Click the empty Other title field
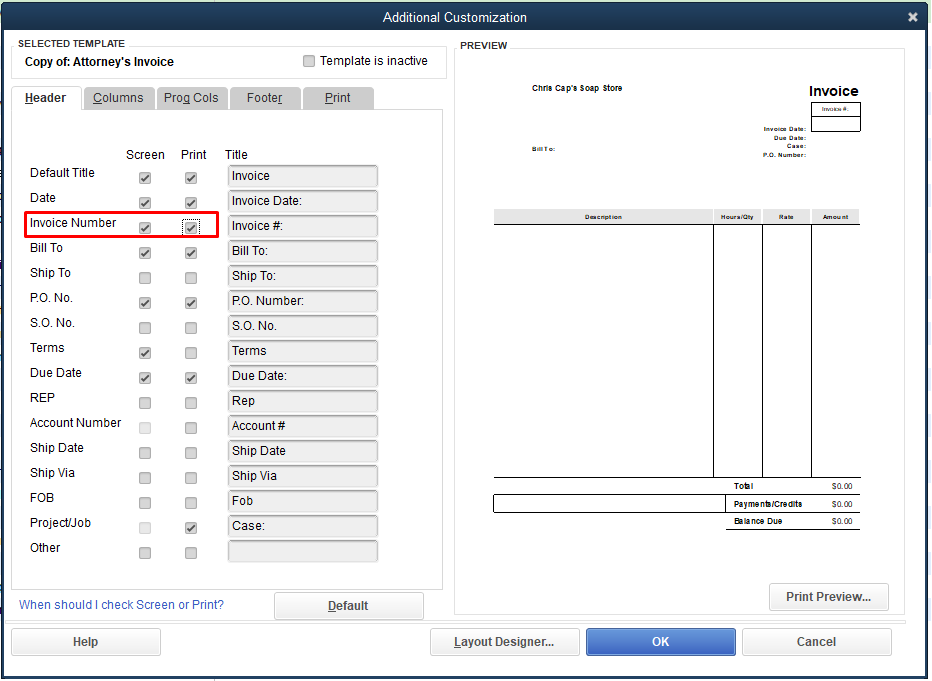 coord(303,550)
